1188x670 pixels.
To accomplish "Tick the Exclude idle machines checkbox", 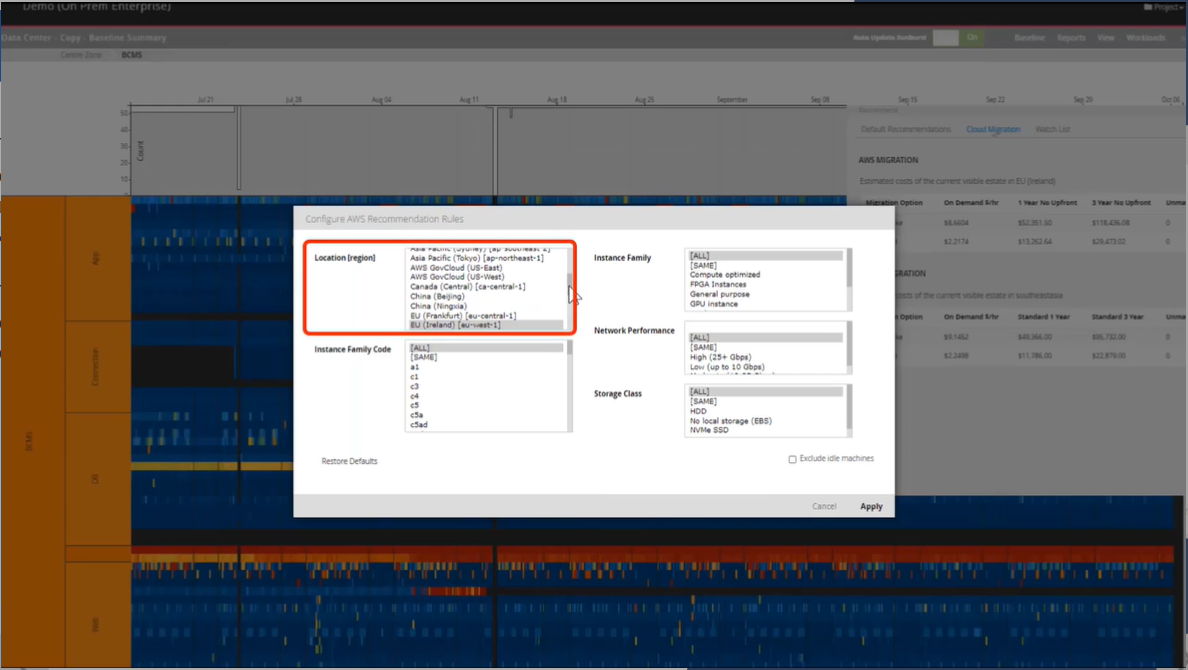I will pyautogui.click(x=793, y=459).
